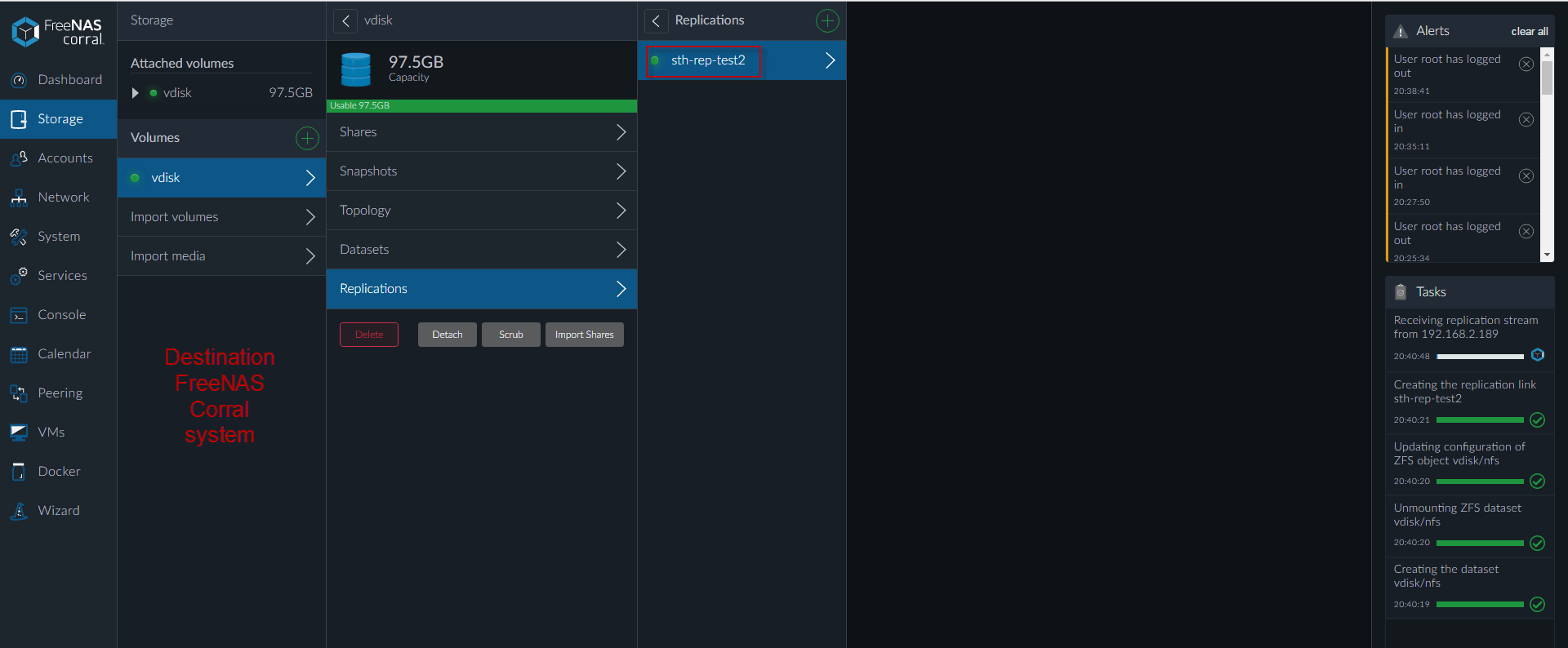Click the Updating configuration task checkmark
Viewport: 1568px width, 648px height.
tap(1538, 481)
